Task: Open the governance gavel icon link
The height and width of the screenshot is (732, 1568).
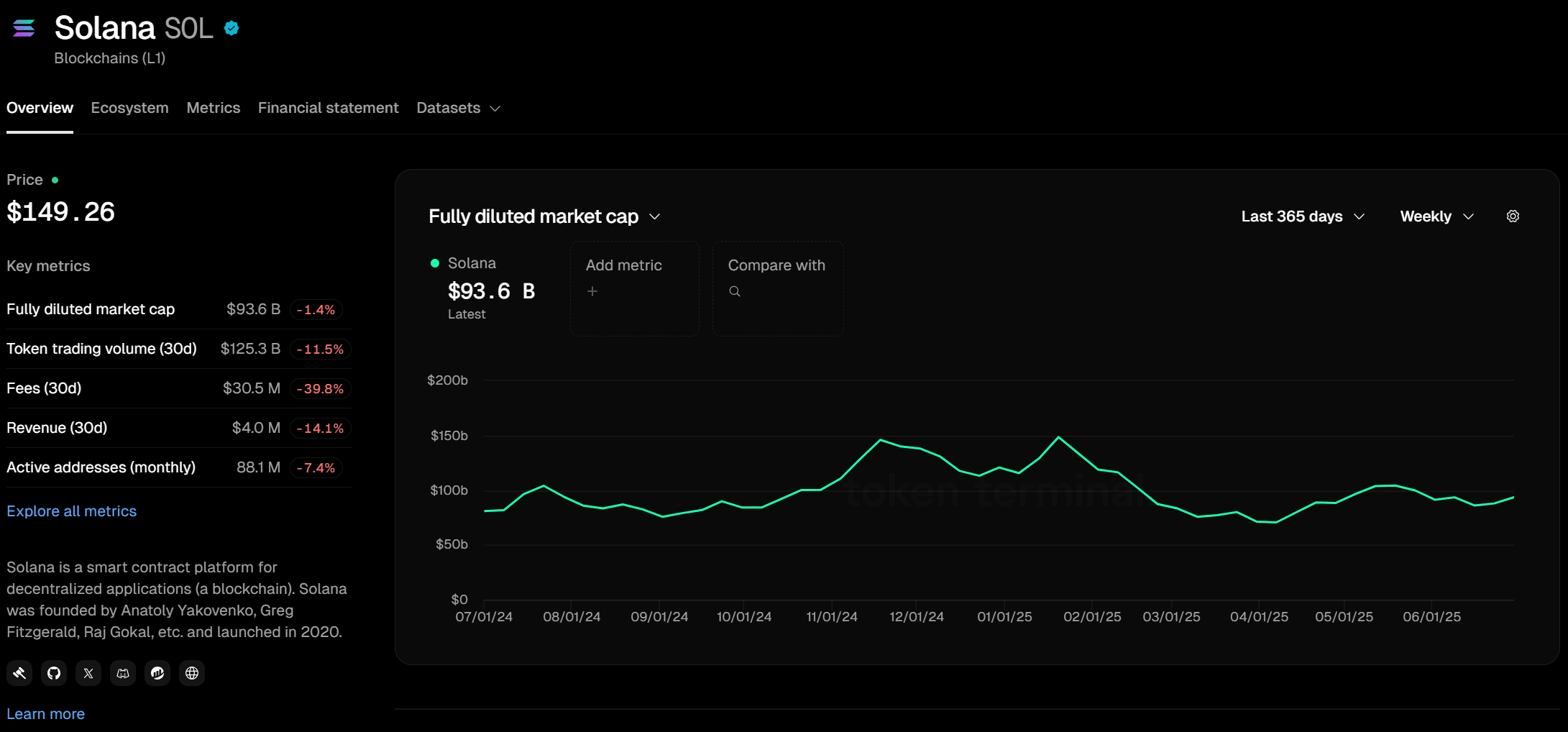Action: (x=19, y=673)
